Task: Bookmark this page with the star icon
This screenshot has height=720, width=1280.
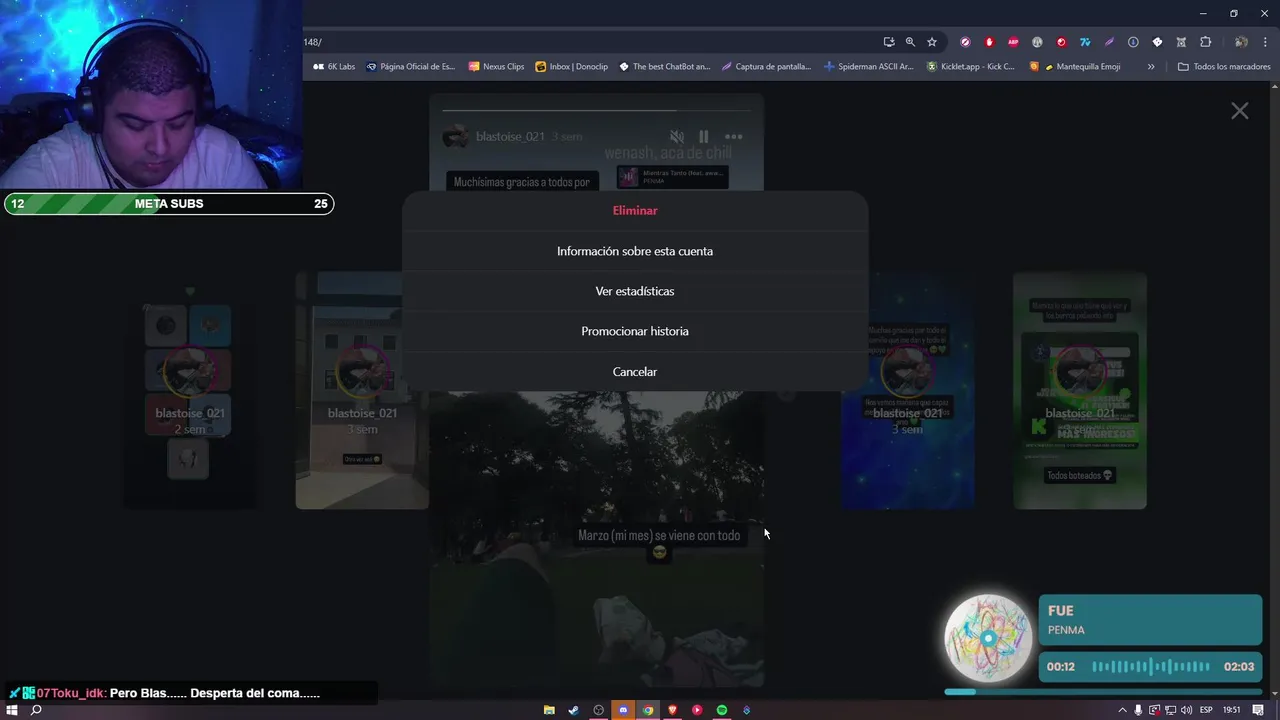Action: click(x=932, y=42)
